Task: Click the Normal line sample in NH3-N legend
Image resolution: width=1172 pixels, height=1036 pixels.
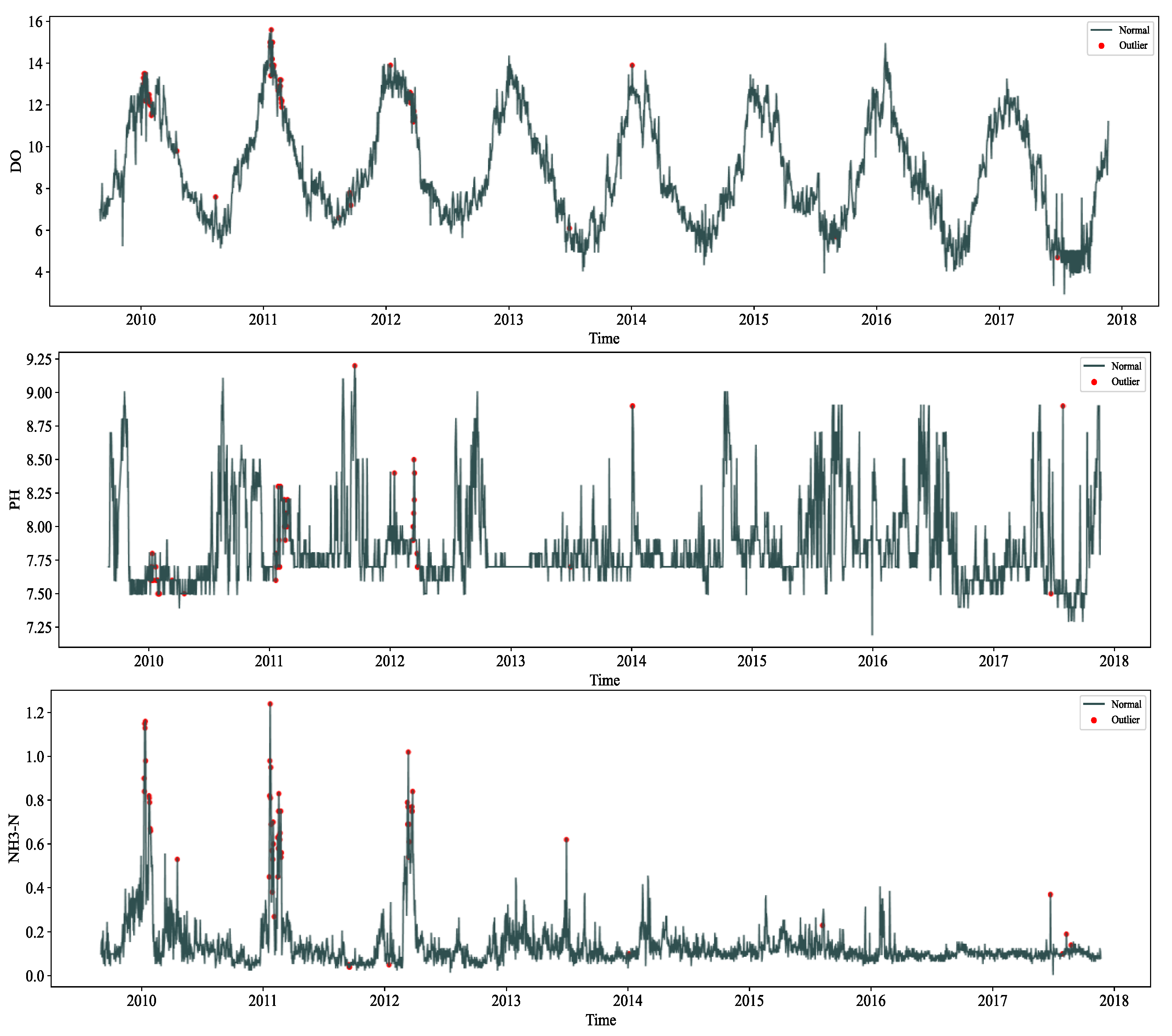Action: tap(1094, 704)
